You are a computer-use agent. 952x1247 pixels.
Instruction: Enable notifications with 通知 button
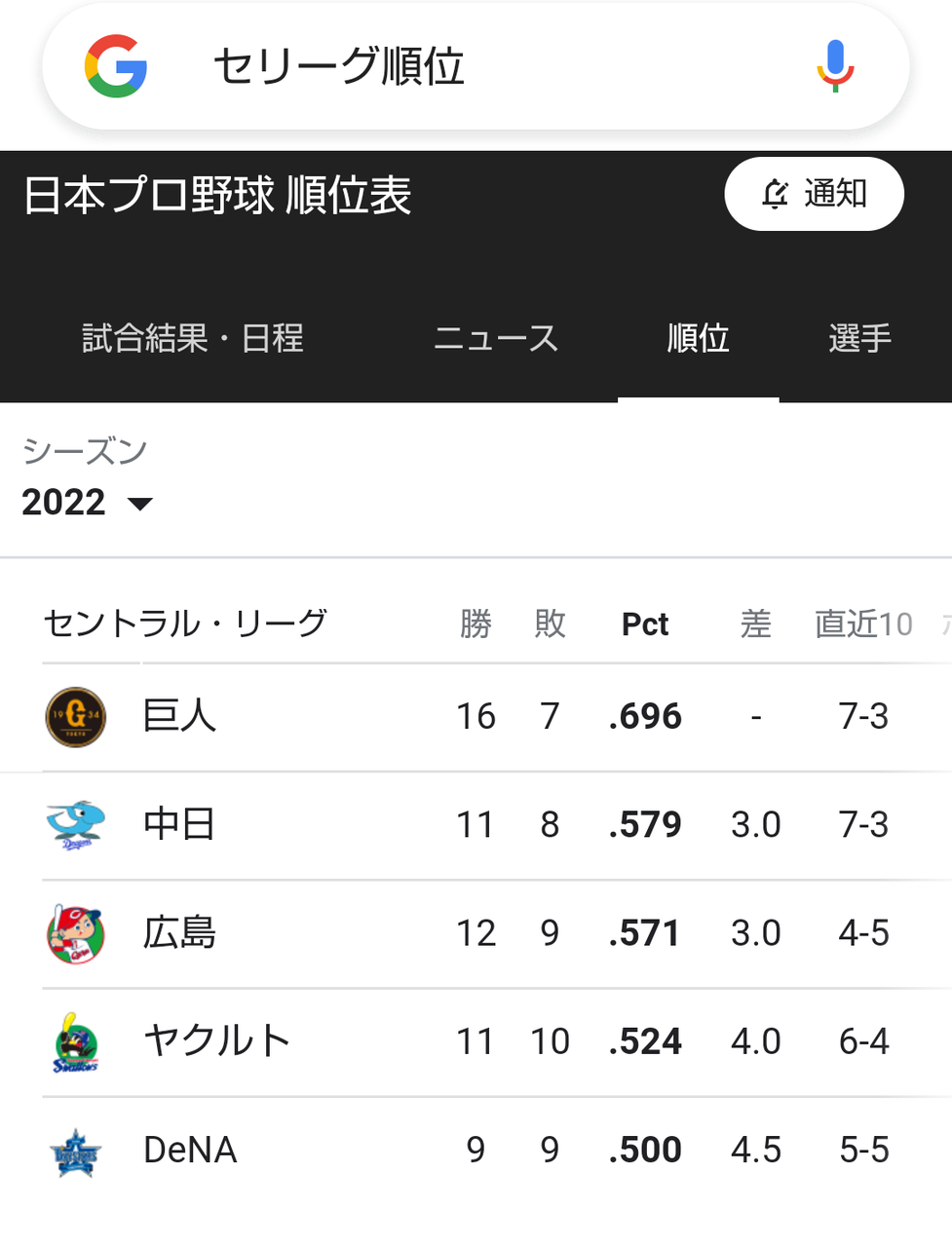coord(814,194)
